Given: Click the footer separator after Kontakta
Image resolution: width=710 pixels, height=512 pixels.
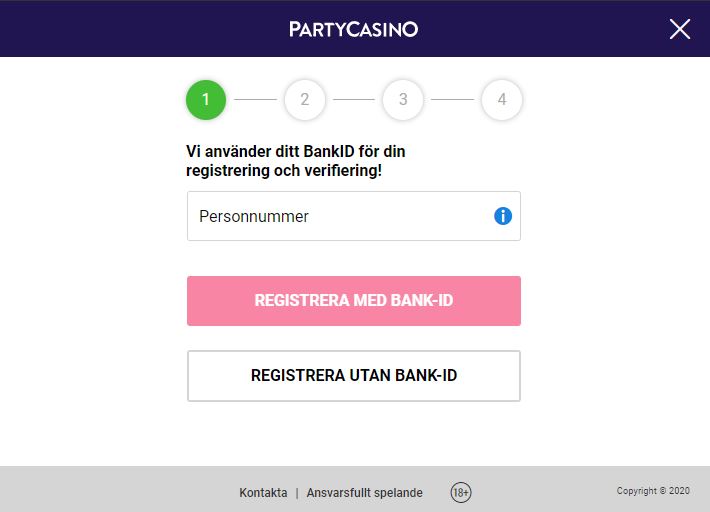Looking at the screenshot, I should tap(297, 493).
